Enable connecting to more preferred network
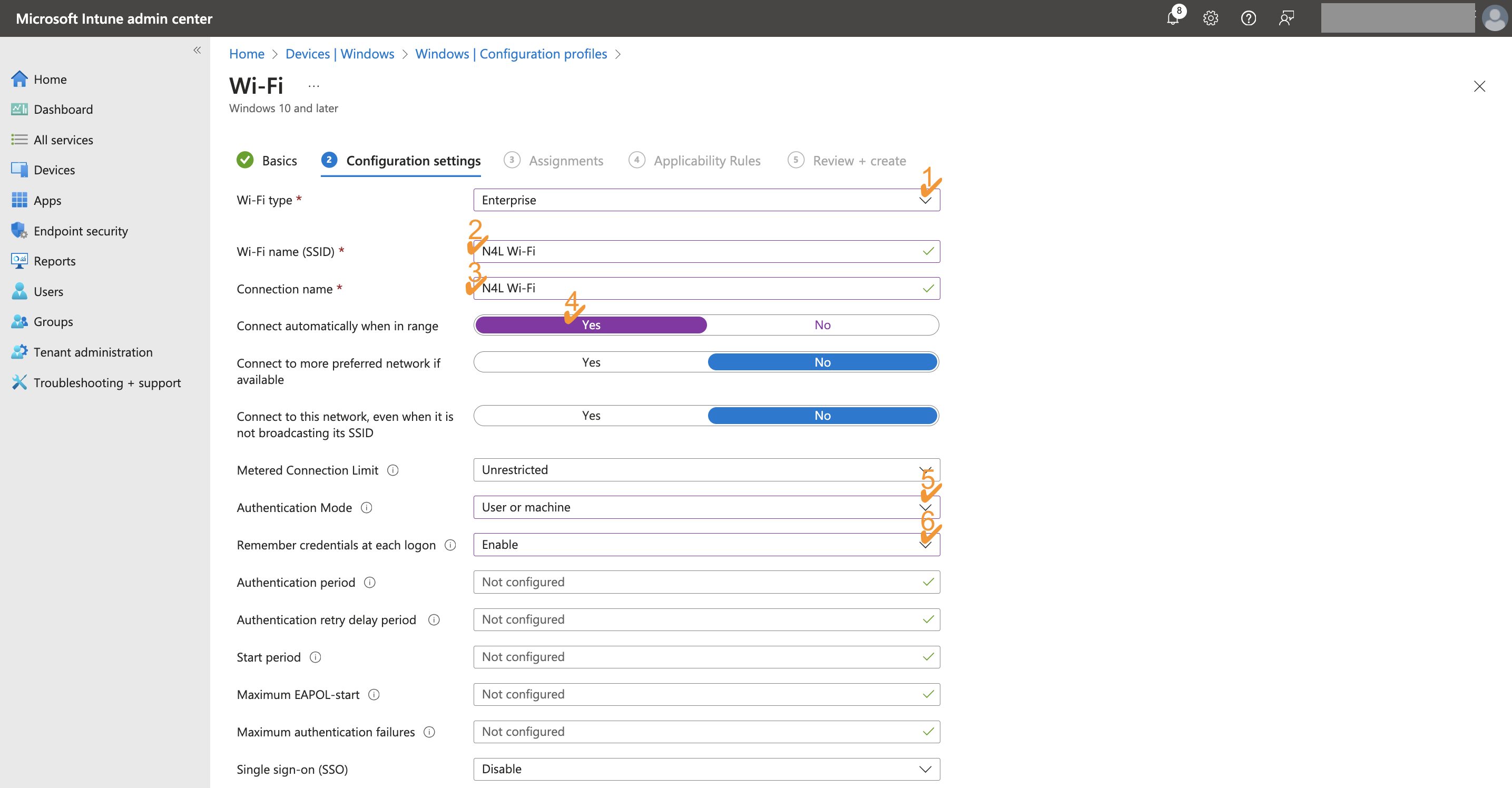1512x788 pixels. pos(590,361)
